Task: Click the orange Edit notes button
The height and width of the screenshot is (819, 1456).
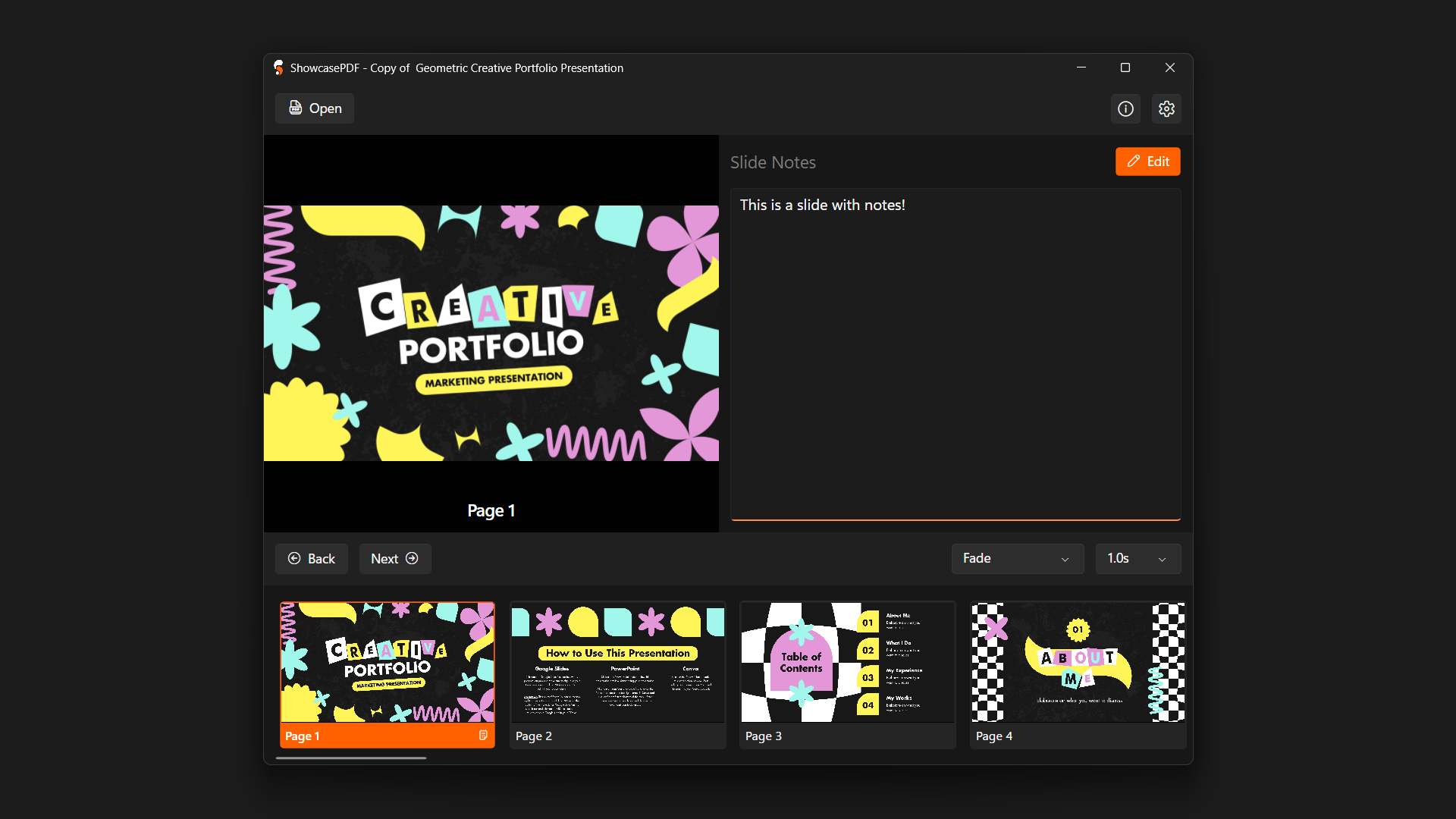Action: (x=1147, y=162)
